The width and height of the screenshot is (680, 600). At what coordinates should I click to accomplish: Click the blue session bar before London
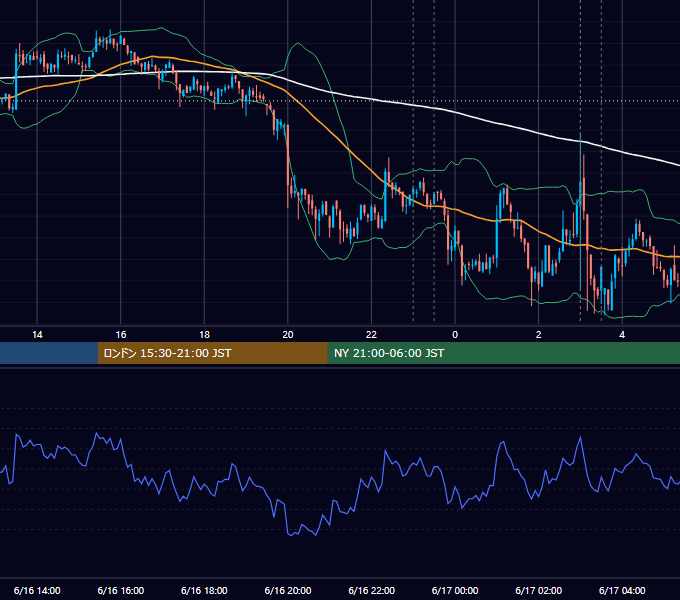click(49, 353)
